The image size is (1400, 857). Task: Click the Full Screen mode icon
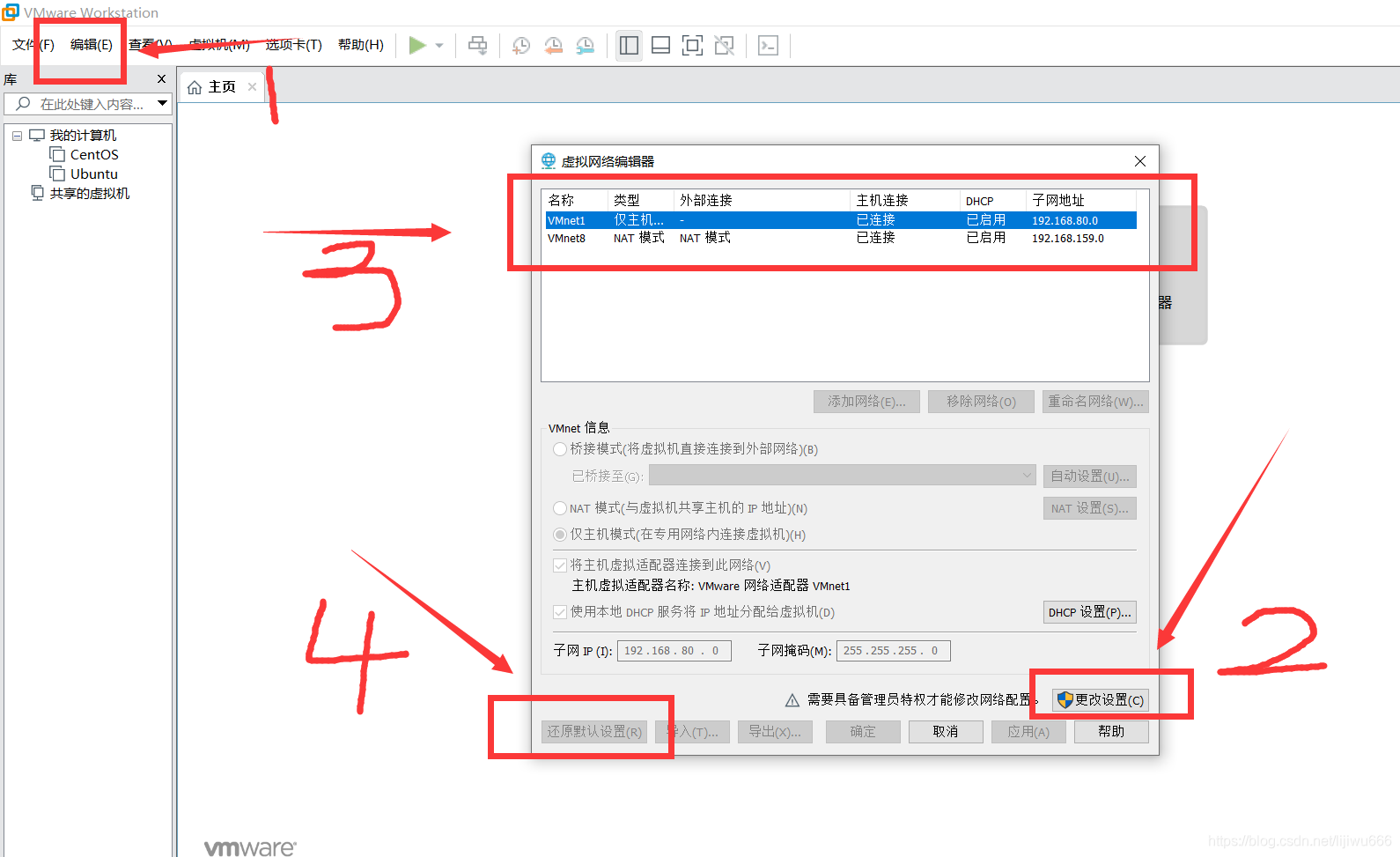(x=693, y=45)
